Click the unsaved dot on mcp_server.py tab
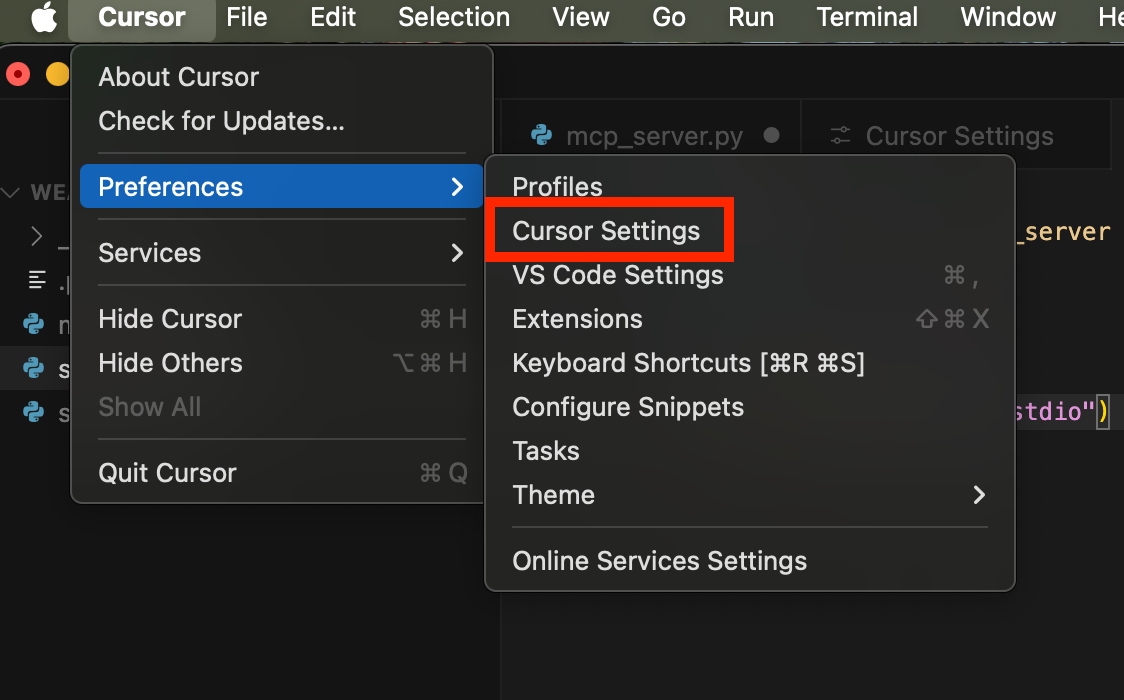The image size is (1124, 700). 771,135
